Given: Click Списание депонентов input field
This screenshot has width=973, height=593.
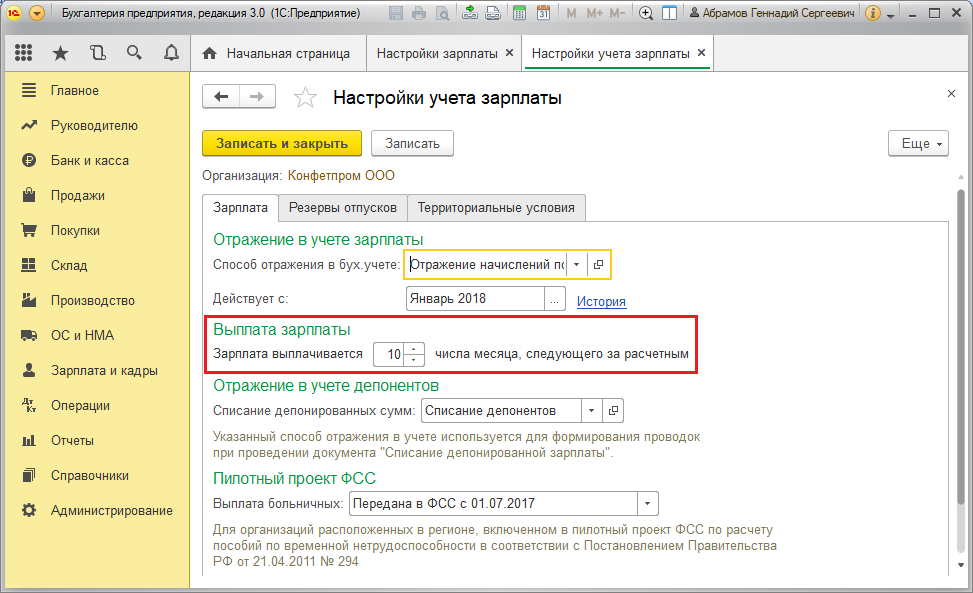Looking at the screenshot, I should [501, 411].
